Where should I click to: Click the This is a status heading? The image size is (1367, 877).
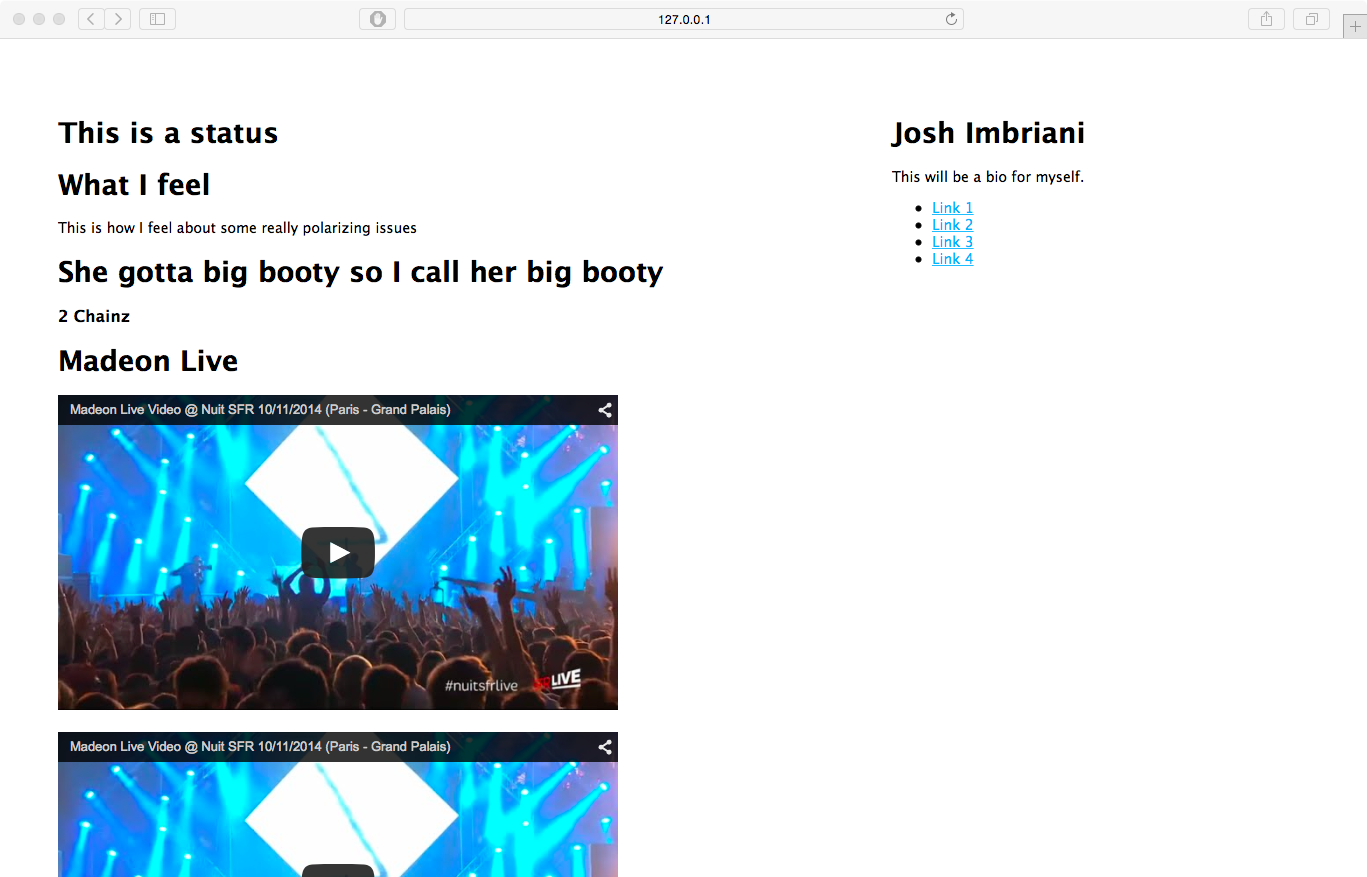tap(168, 133)
